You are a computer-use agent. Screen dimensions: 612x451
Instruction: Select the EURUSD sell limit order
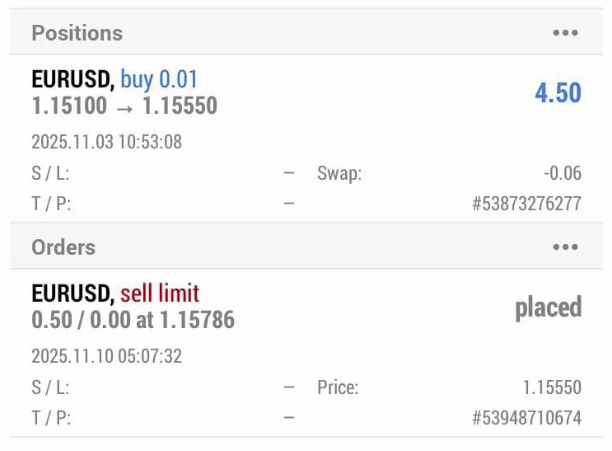116,293
